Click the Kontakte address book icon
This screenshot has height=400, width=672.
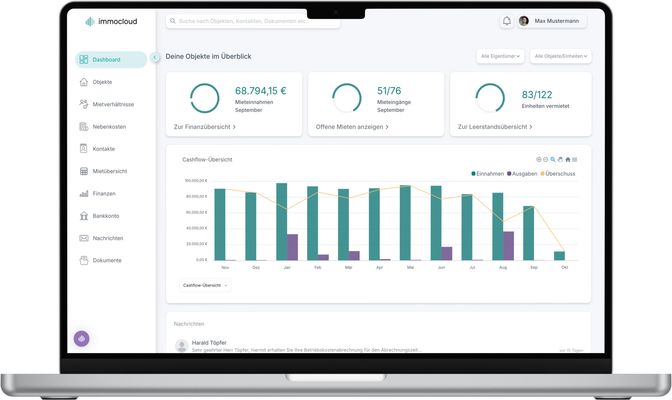[x=84, y=149]
